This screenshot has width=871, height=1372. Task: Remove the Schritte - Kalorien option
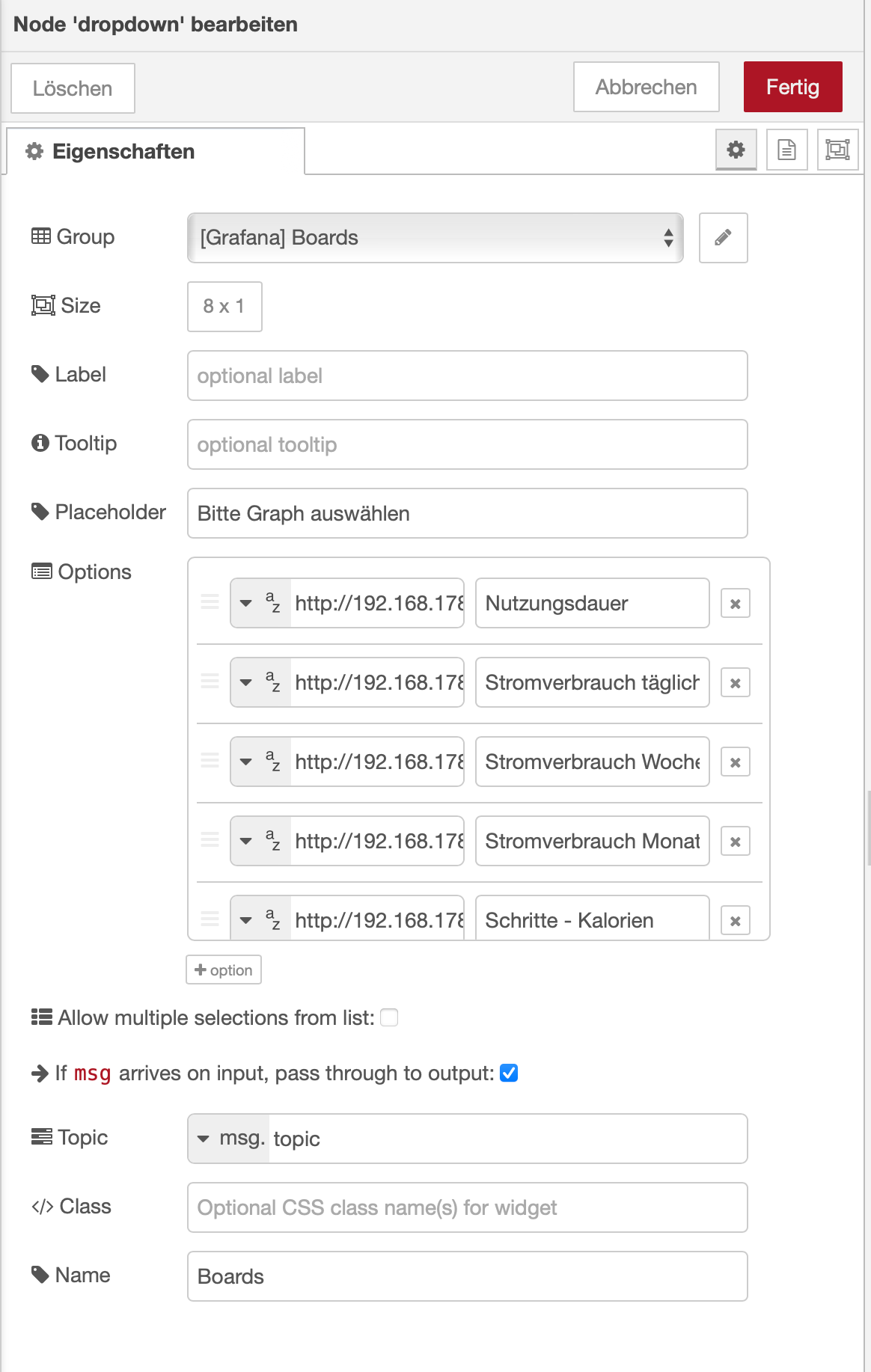735,921
